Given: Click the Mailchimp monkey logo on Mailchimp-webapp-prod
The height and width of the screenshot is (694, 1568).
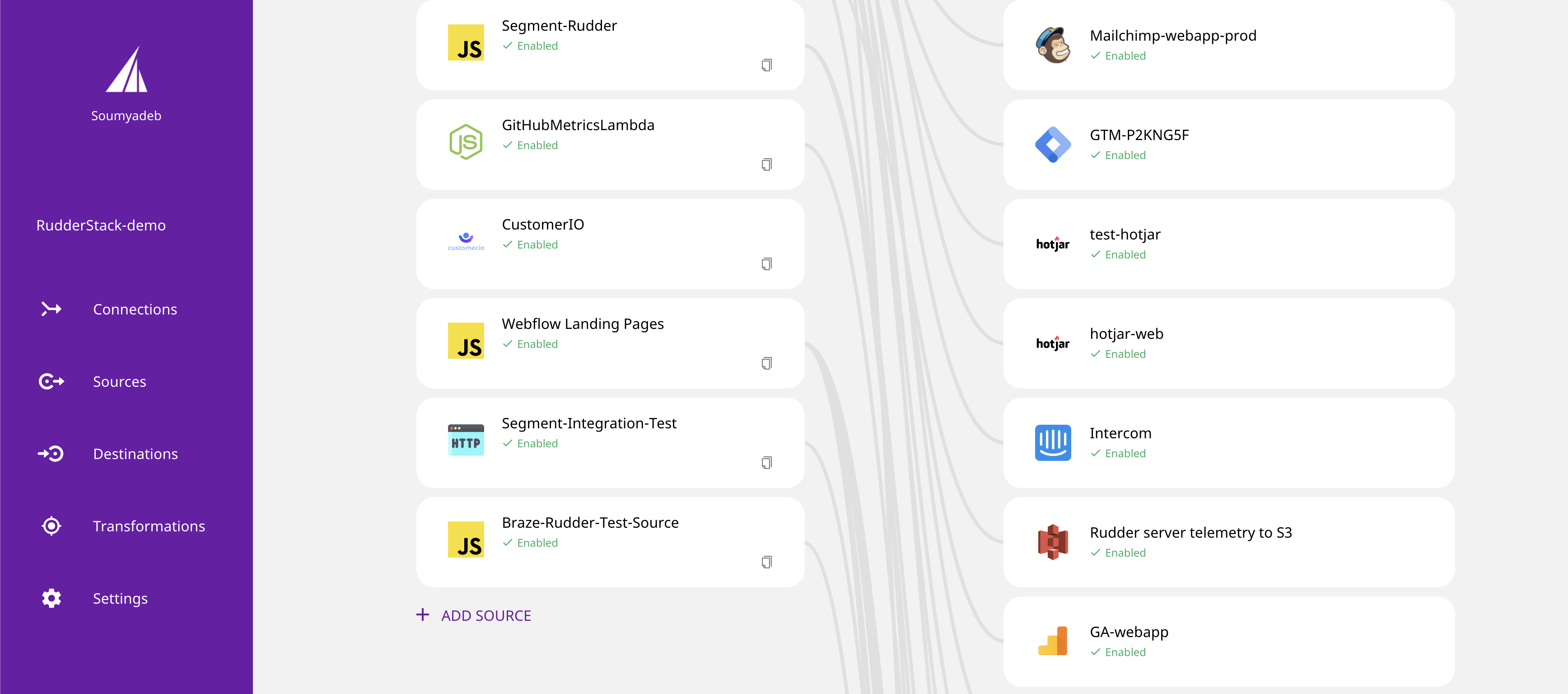Looking at the screenshot, I should [x=1052, y=44].
